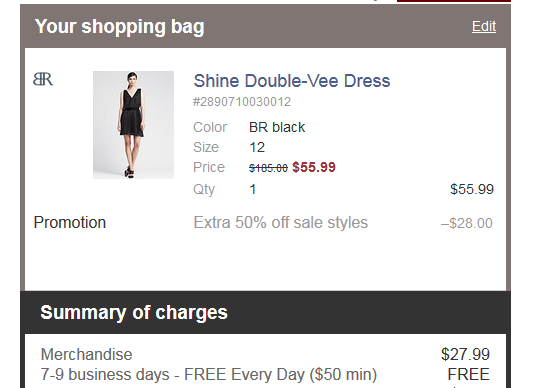Click the item number #2890710030012
The image size is (542, 388).
pos(242,102)
